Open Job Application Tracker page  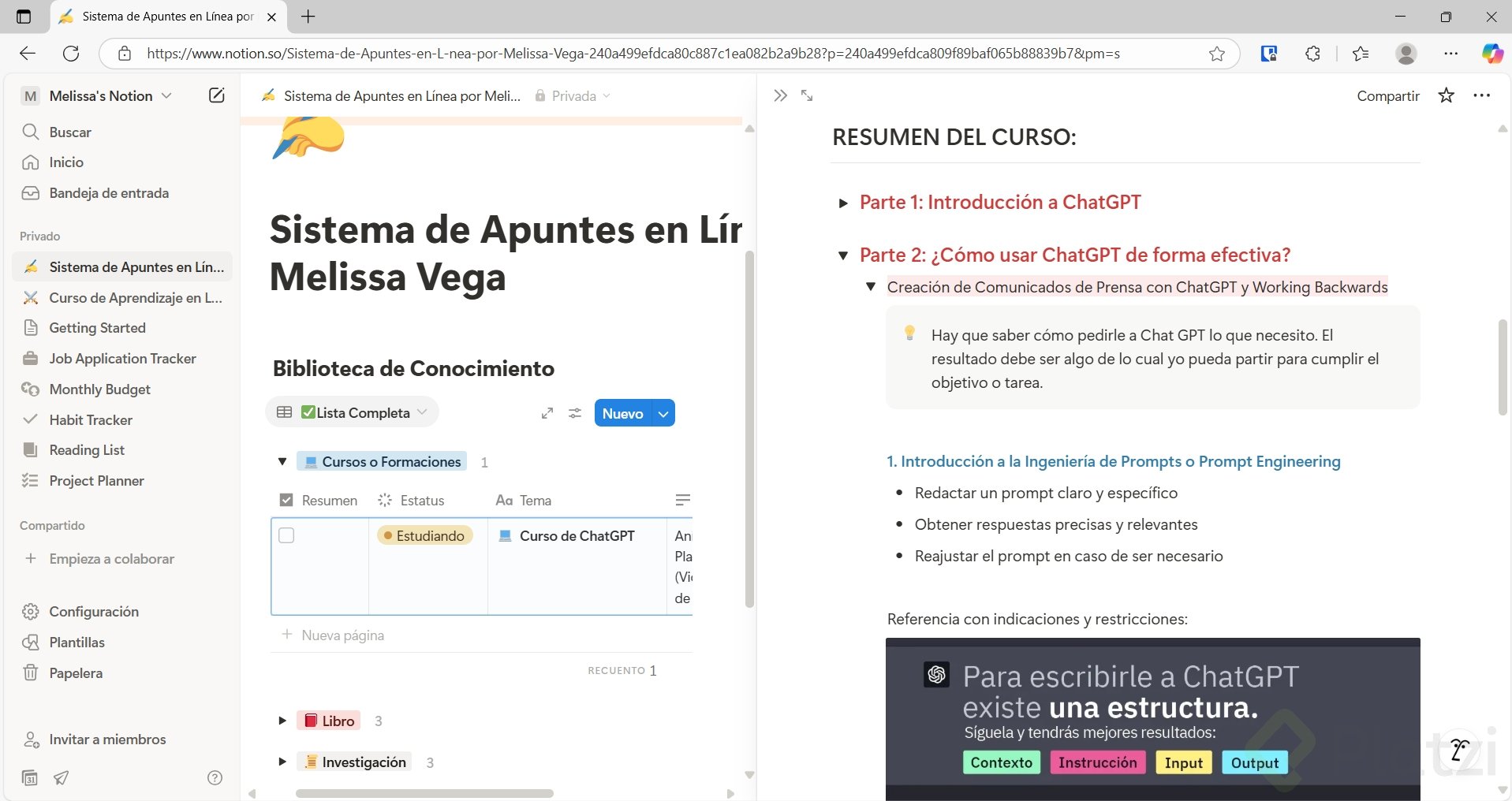coord(122,359)
